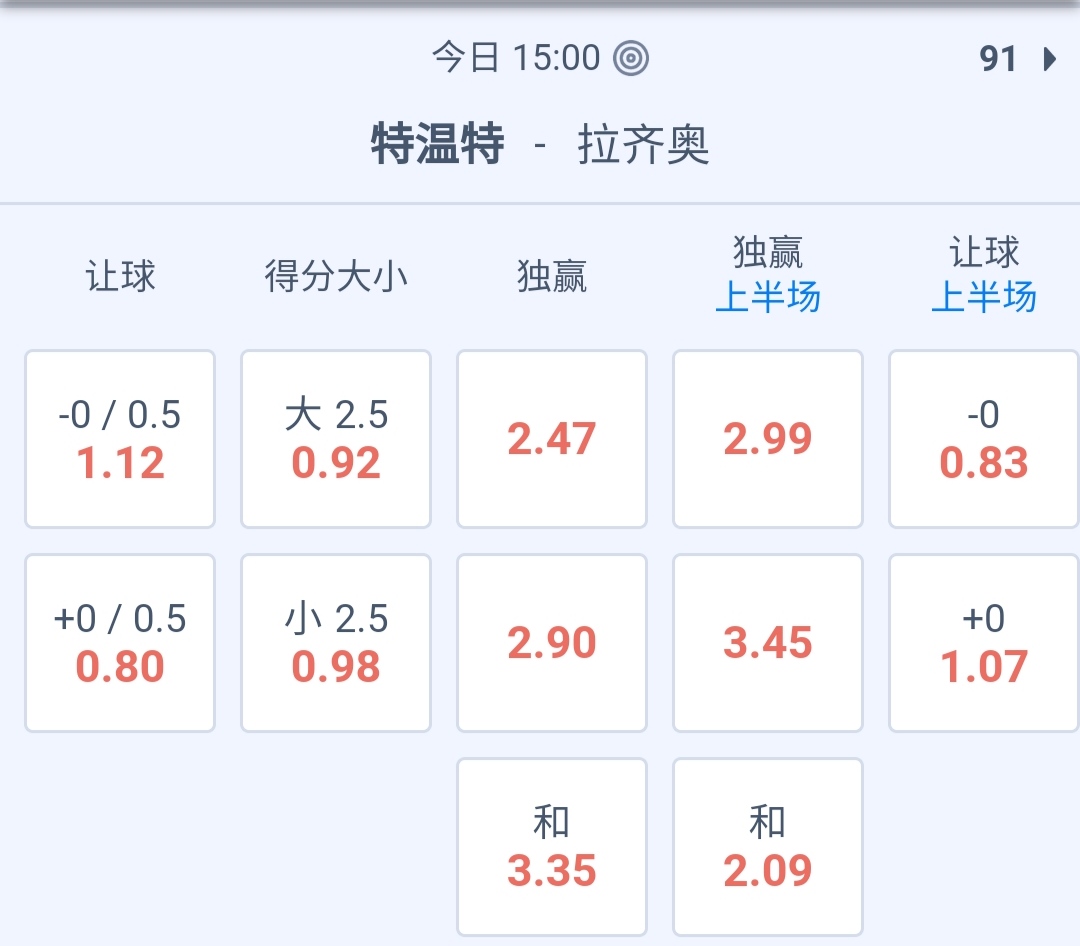Tap the 今日 15:00 match time
The height and width of the screenshot is (946, 1080).
[x=516, y=58]
